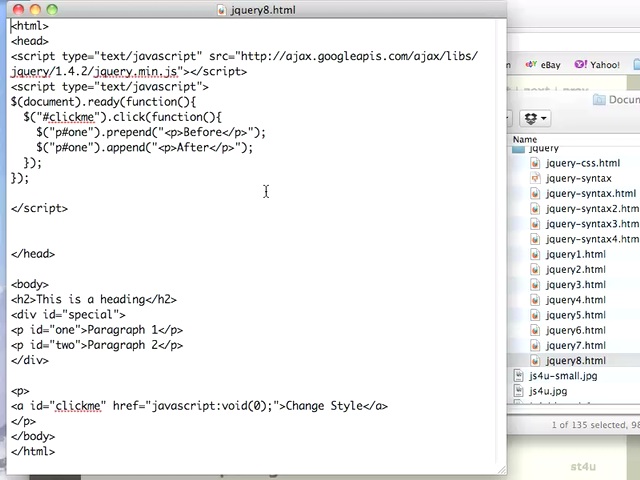Screen dimensions: 640x480
Task: Select jquery2.html file icon
Action: point(535,269)
